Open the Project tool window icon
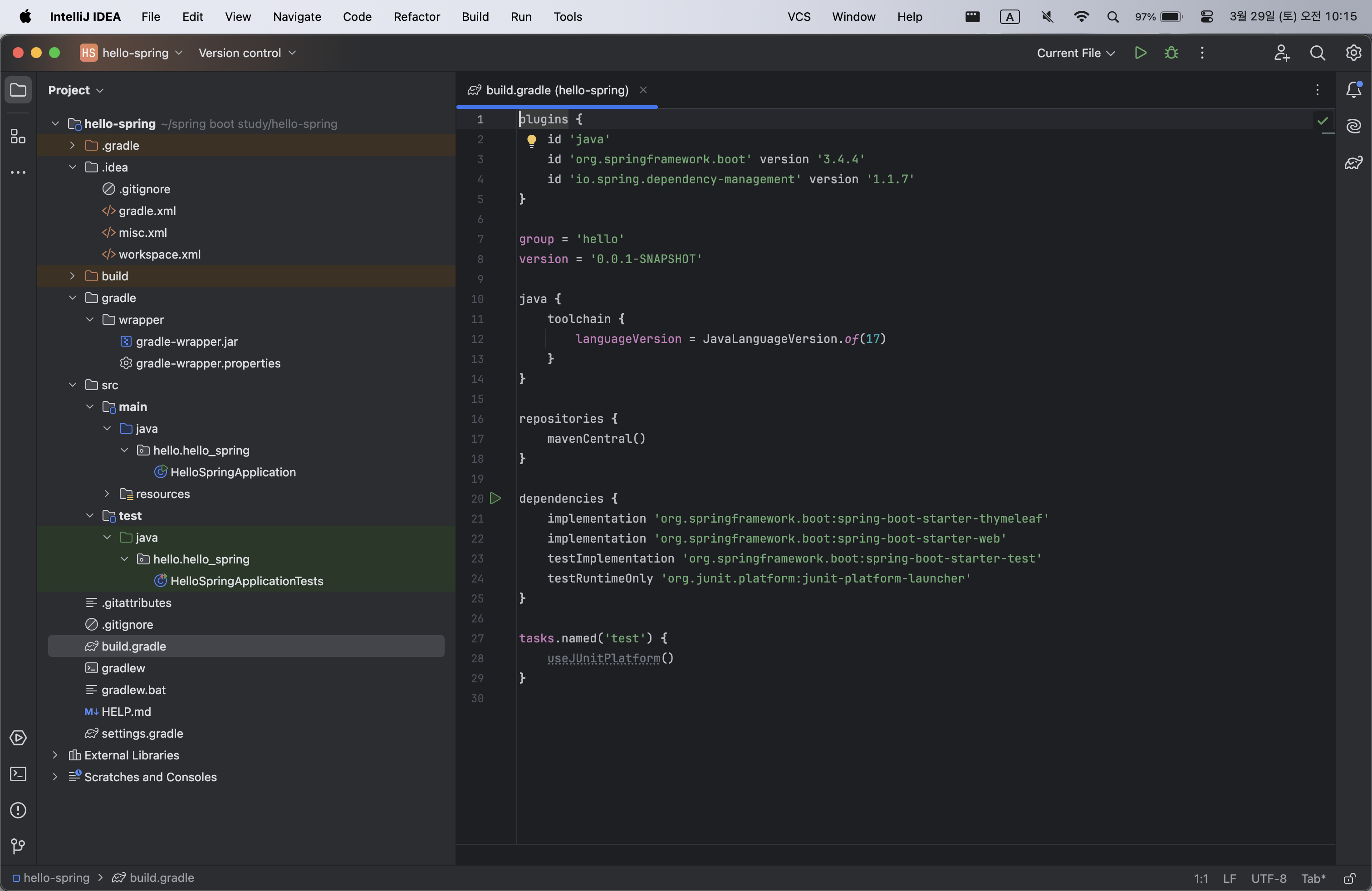The height and width of the screenshot is (891, 1372). pos(18,90)
